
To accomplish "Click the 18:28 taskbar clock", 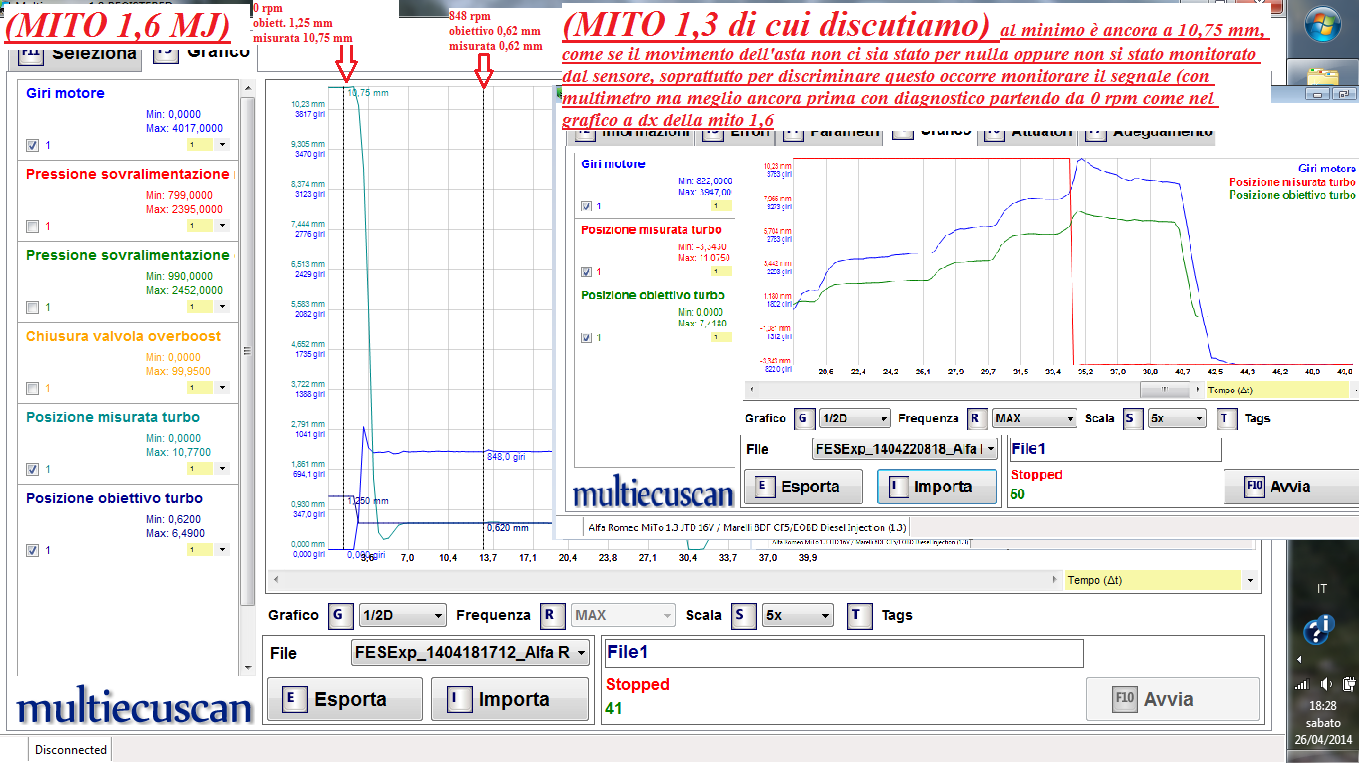I will [x=1322, y=706].
